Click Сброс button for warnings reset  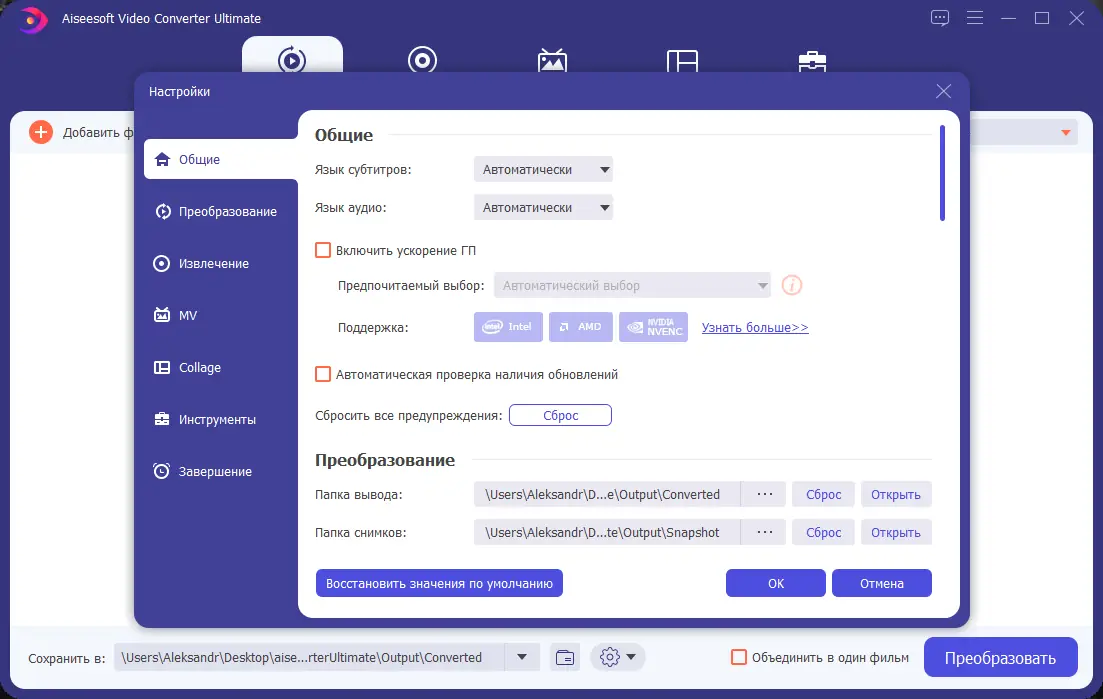pyautogui.click(x=561, y=416)
